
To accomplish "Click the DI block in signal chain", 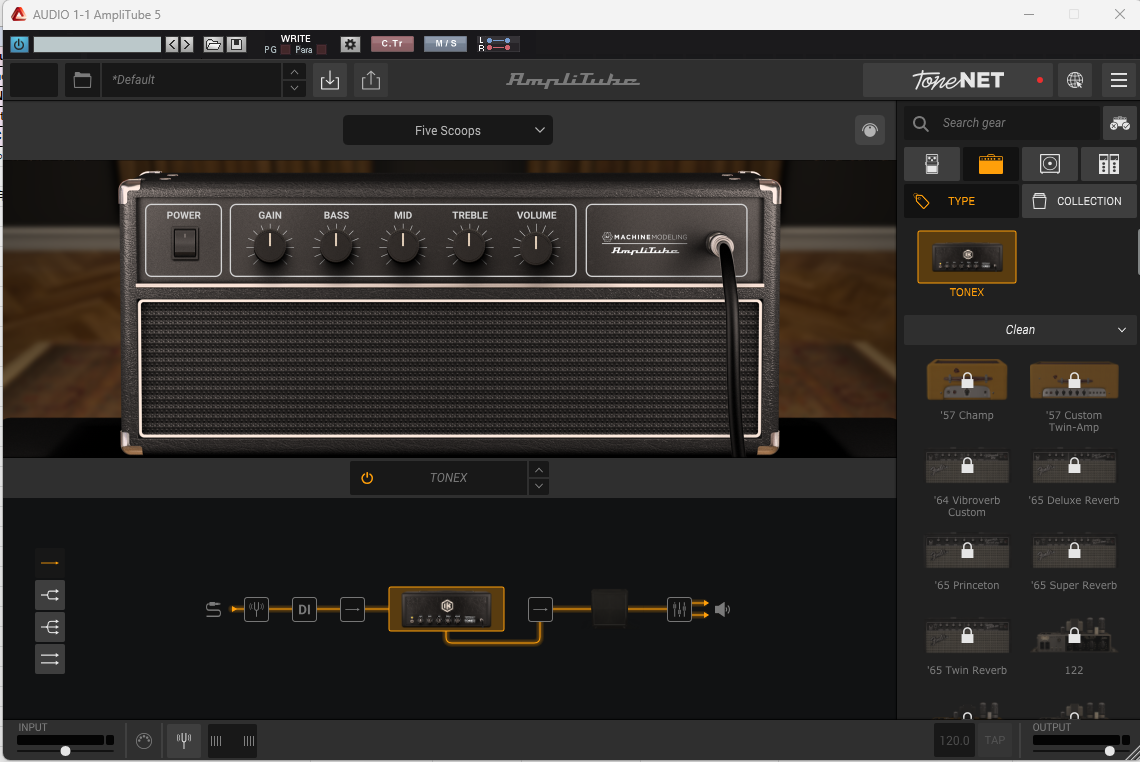I will [x=304, y=609].
